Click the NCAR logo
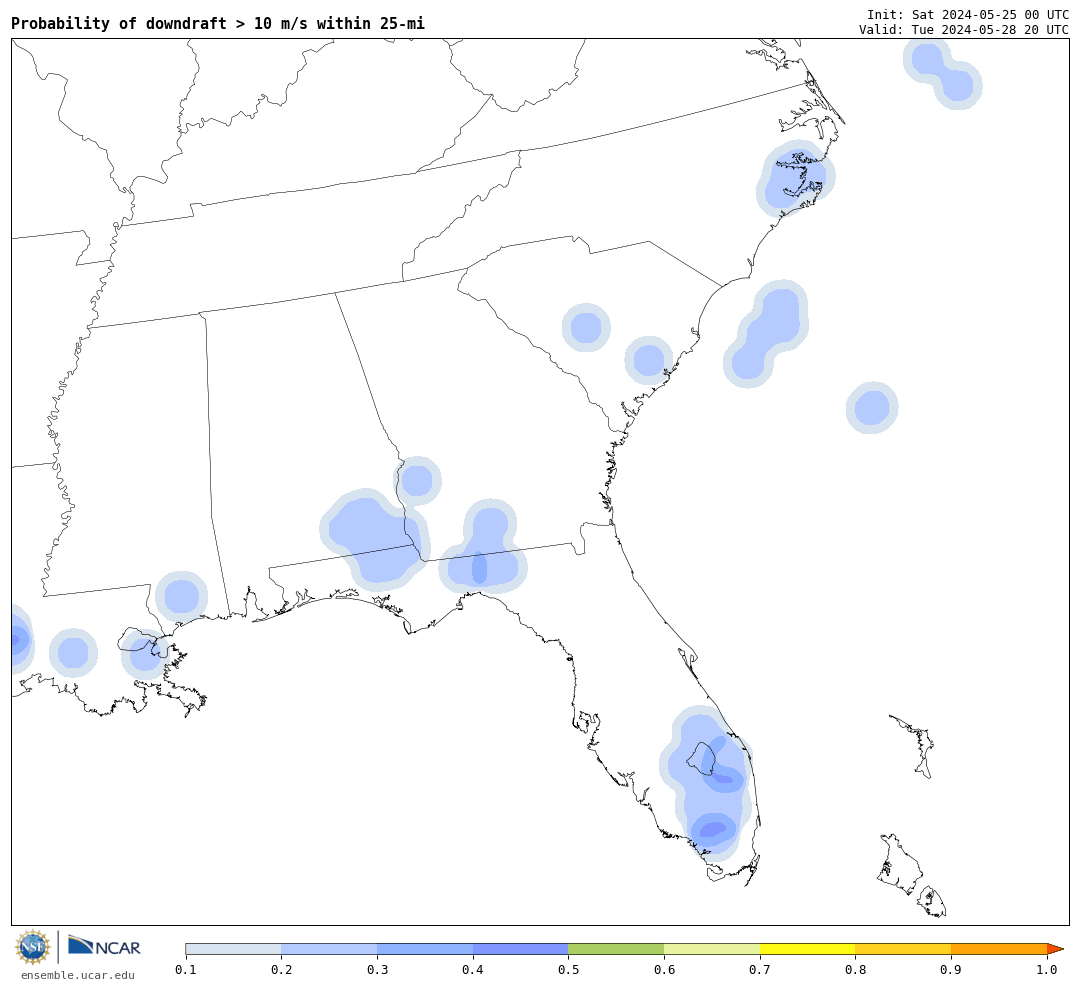Viewport: 1080px width, 988px height. point(104,946)
